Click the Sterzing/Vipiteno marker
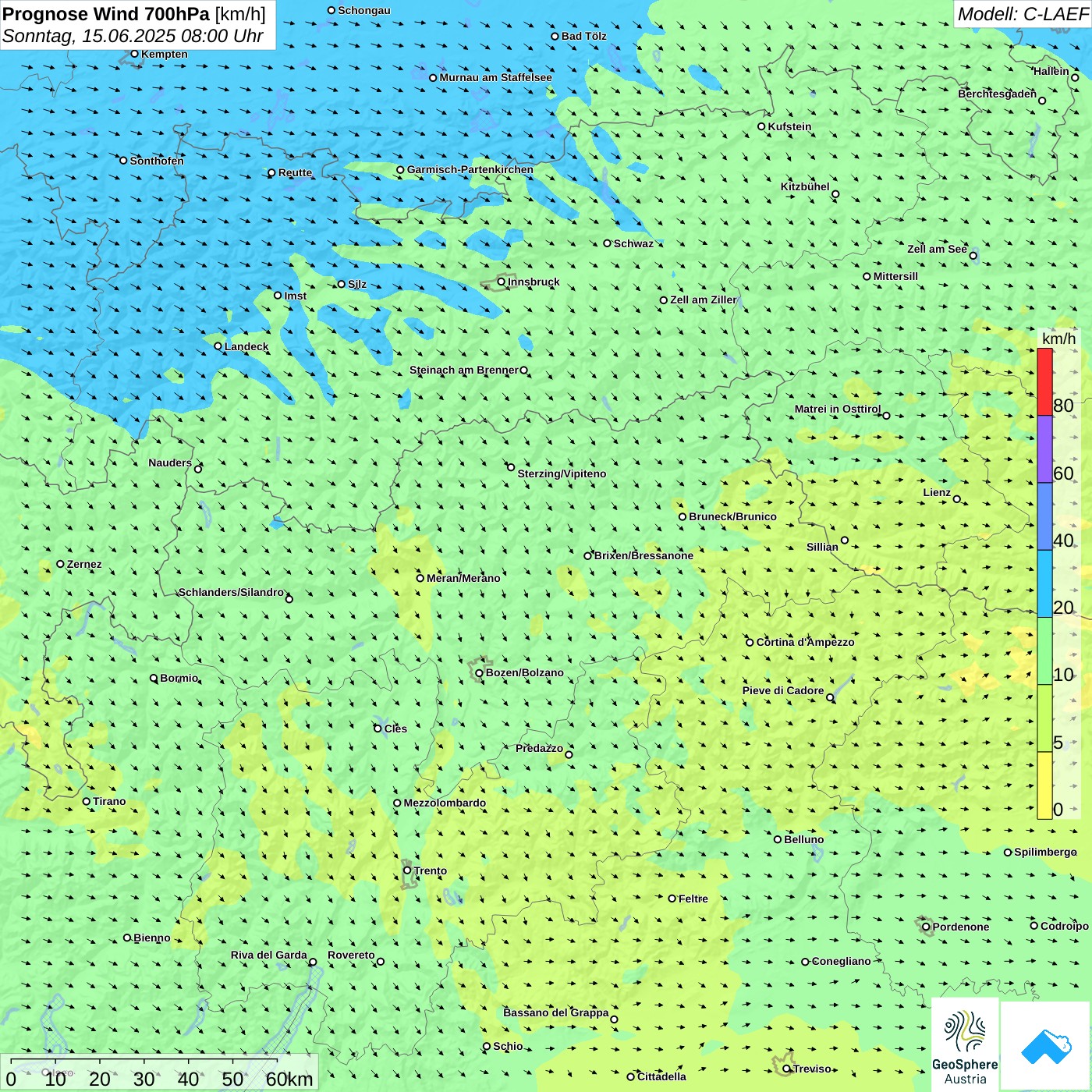 tap(511, 467)
